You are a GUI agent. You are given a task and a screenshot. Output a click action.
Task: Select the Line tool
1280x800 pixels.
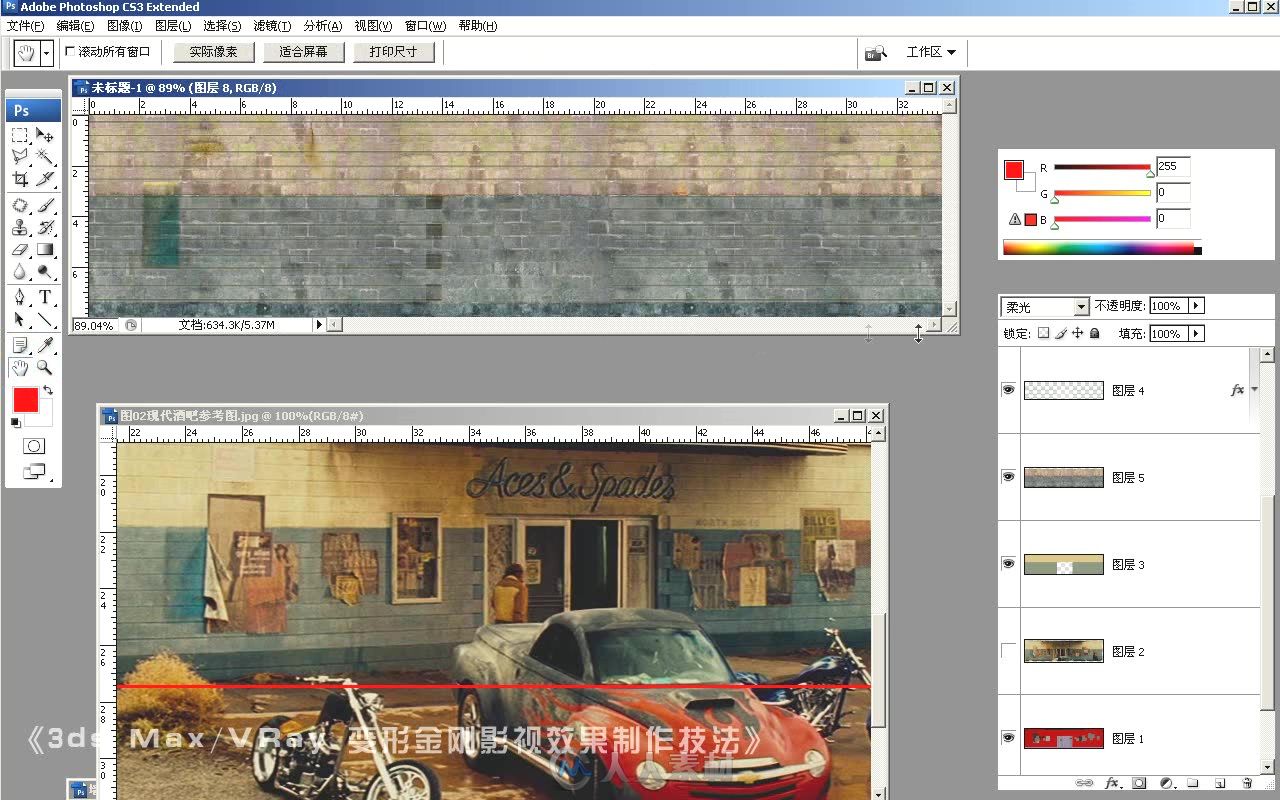pyautogui.click(x=45, y=320)
